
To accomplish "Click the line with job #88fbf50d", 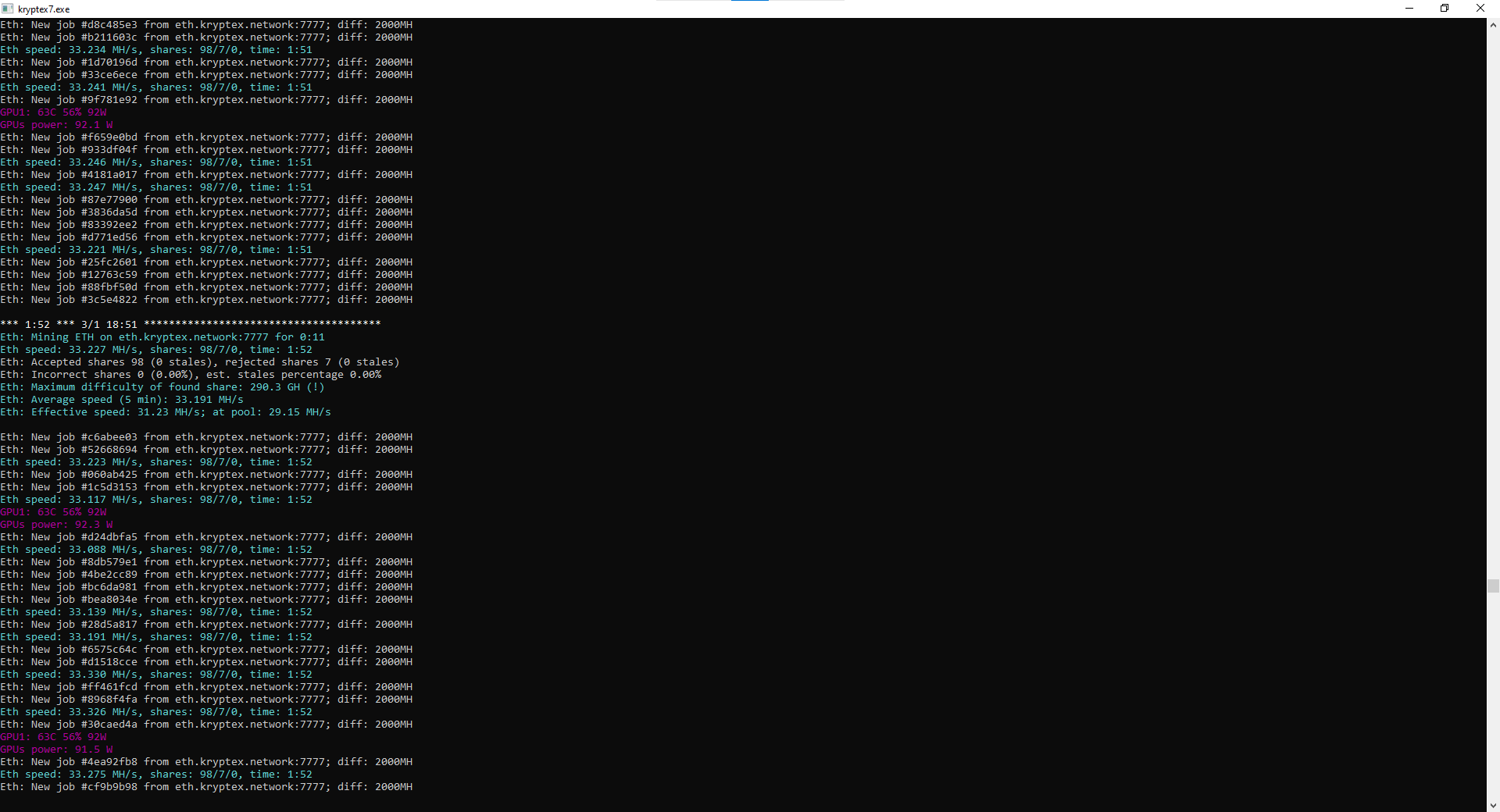I will [206, 287].
